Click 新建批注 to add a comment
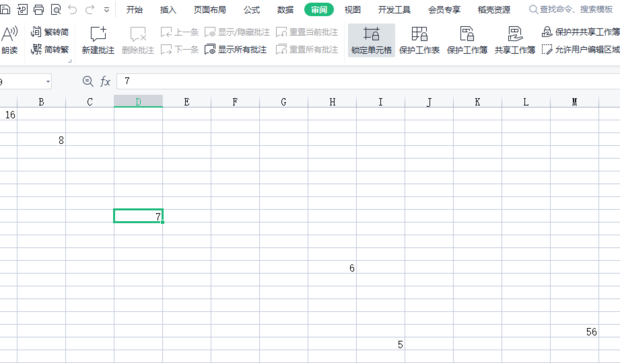 pos(98,40)
